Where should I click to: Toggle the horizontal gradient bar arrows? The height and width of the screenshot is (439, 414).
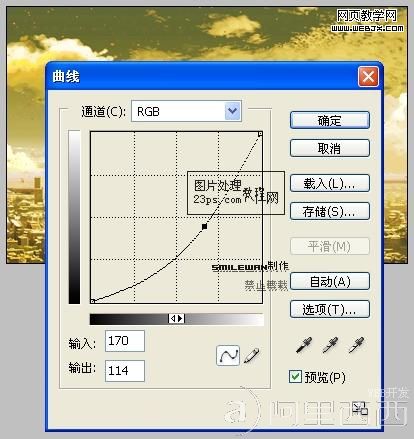click(x=176, y=319)
